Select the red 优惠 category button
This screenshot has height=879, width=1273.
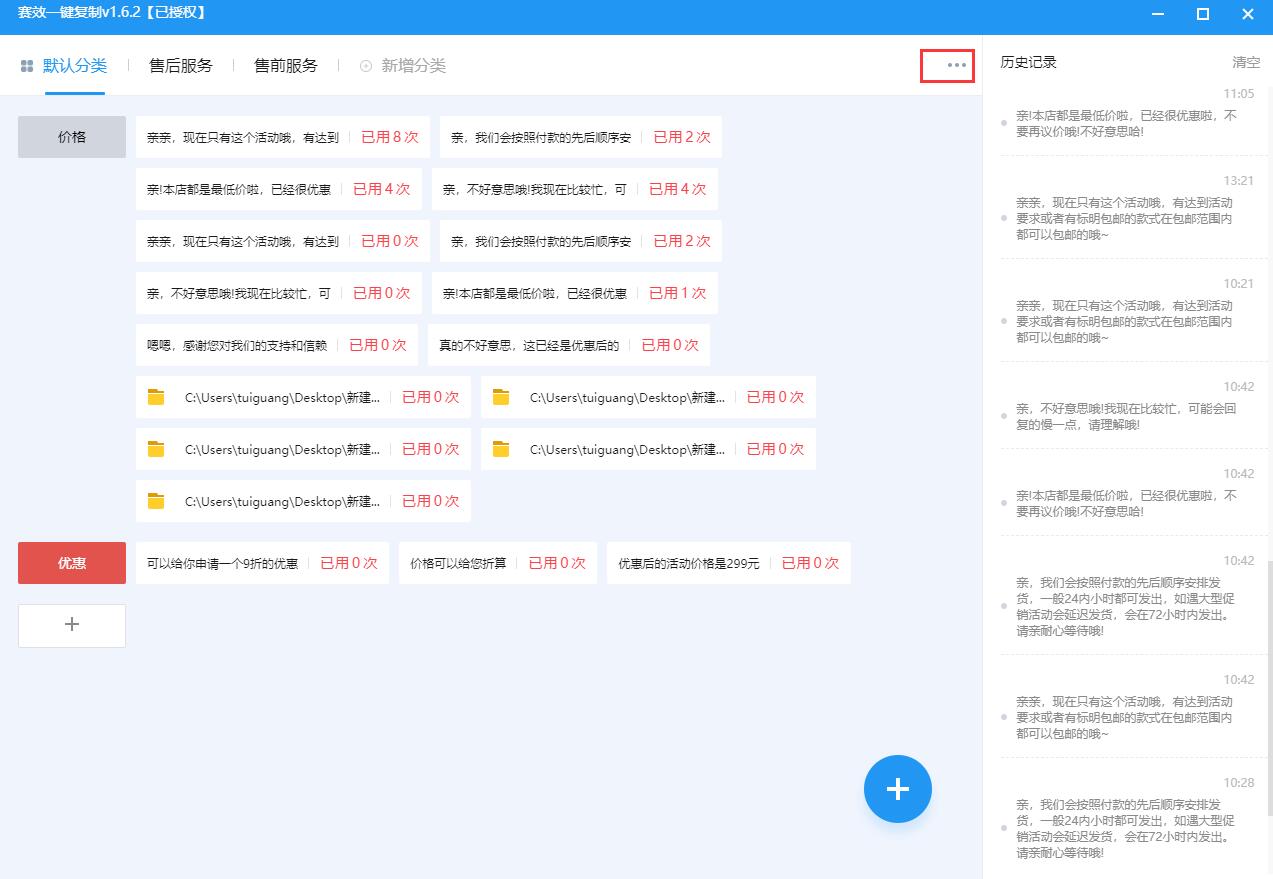71,563
